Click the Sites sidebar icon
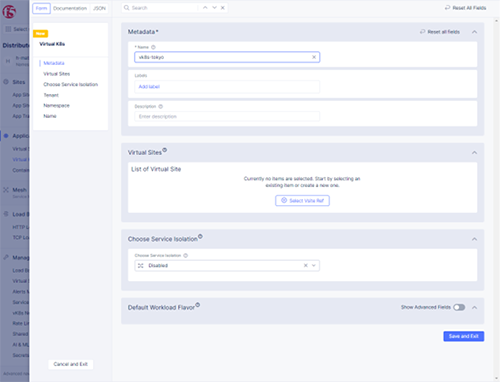The width and height of the screenshot is (500, 382). (x=6, y=82)
